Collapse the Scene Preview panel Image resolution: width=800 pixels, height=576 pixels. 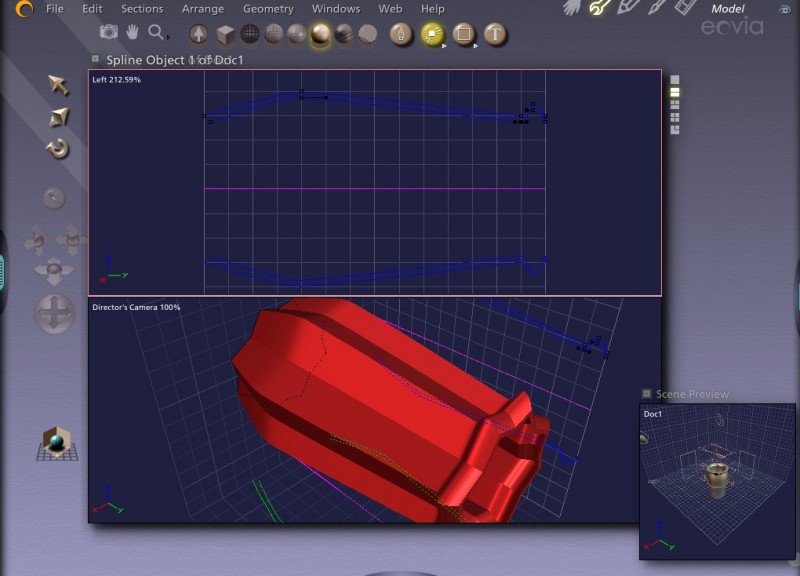coord(646,394)
